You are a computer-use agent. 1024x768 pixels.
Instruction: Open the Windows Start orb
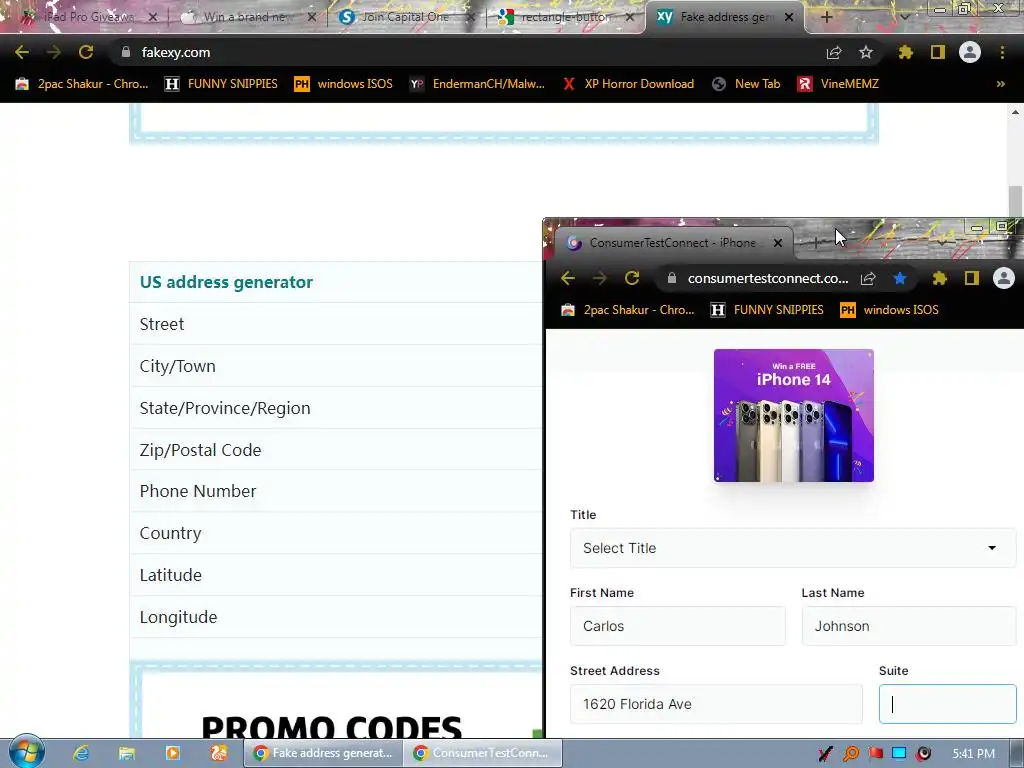tap(26, 752)
